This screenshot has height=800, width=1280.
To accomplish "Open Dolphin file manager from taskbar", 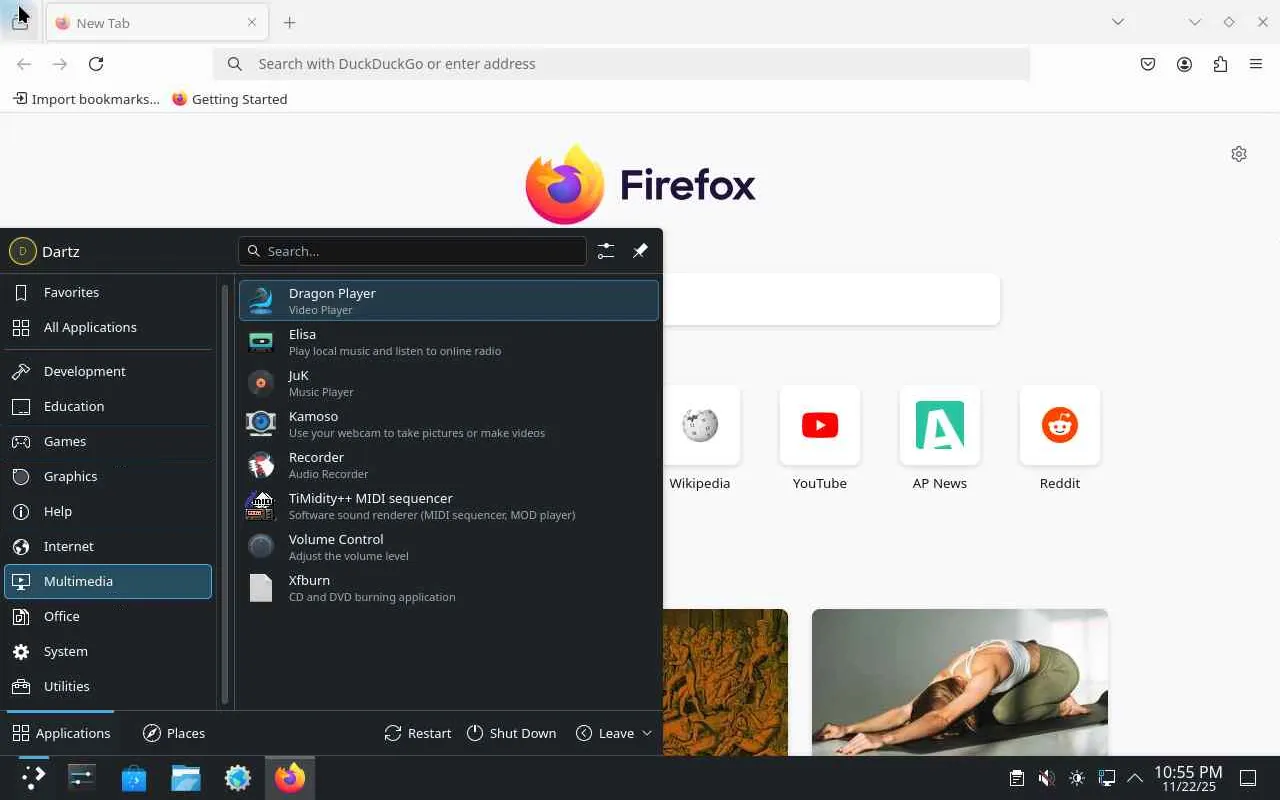I will point(186,778).
